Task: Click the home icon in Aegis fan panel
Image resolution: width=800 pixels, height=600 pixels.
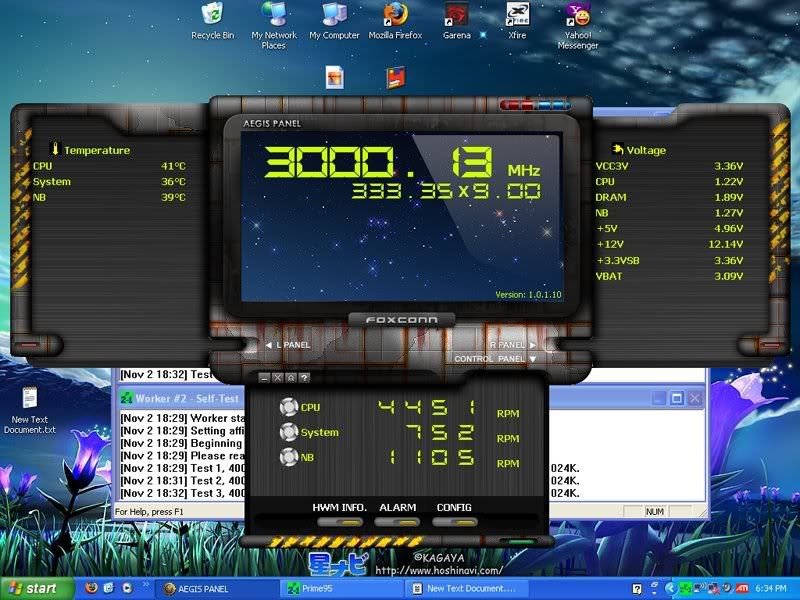Action: pyautogui.click(x=290, y=378)
